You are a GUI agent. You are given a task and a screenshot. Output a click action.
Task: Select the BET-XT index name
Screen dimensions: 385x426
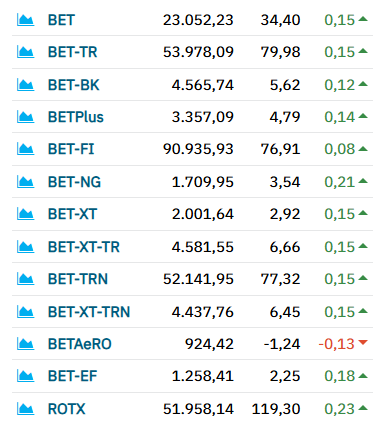click(72, 214)
